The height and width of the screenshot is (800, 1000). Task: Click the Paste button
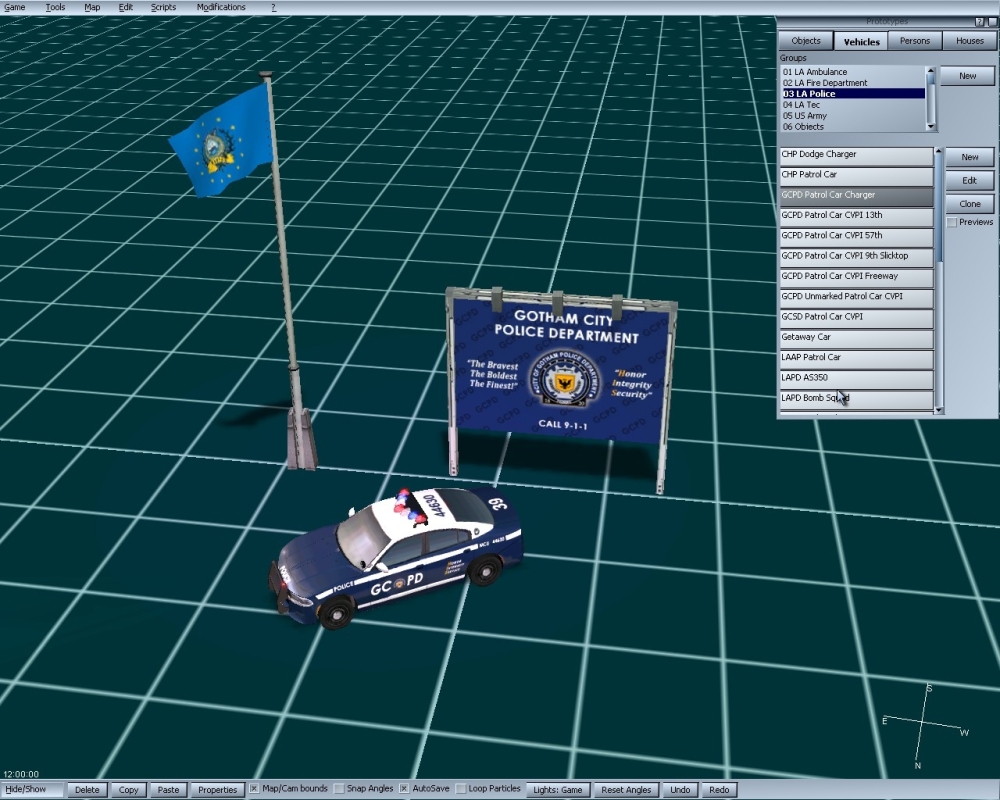(x=168, y=790)
